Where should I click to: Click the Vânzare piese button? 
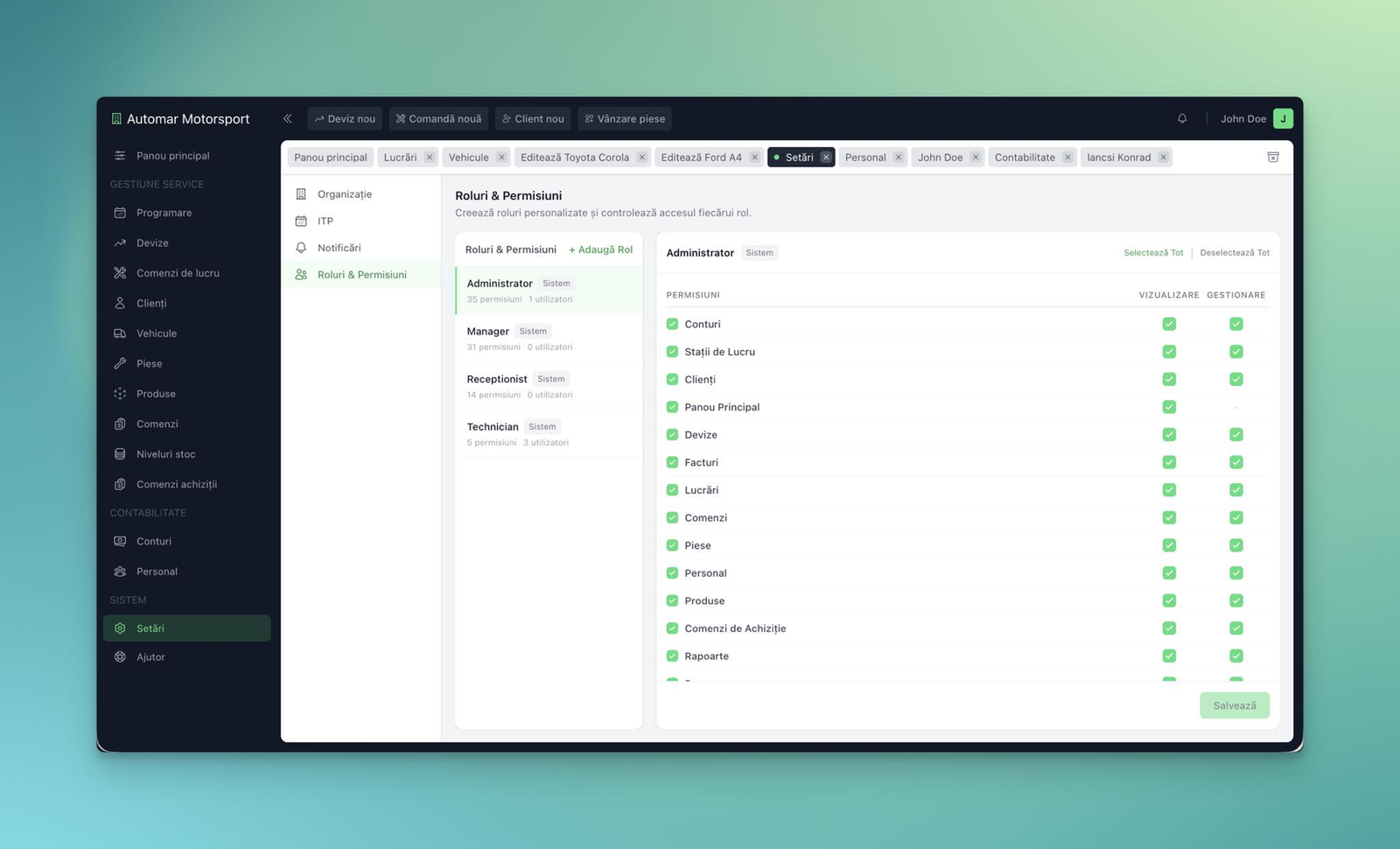625,119
